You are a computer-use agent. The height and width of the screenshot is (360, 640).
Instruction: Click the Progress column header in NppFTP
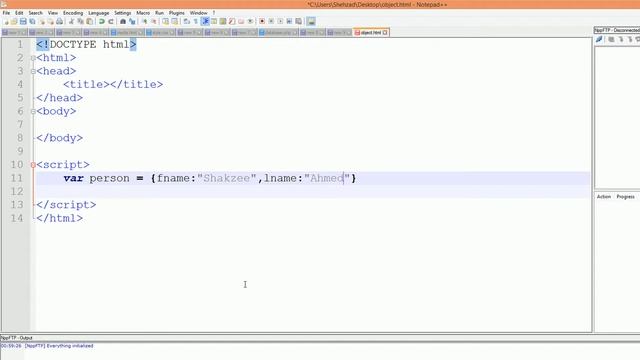(625, 197)
